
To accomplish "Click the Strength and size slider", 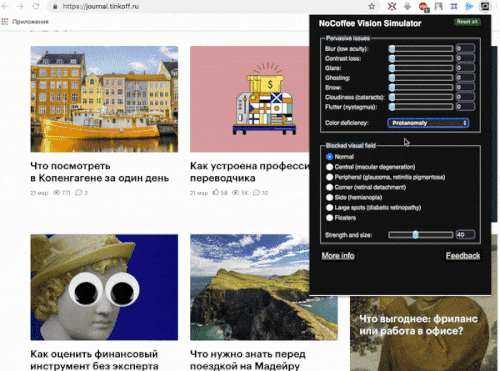I will 421,235.
